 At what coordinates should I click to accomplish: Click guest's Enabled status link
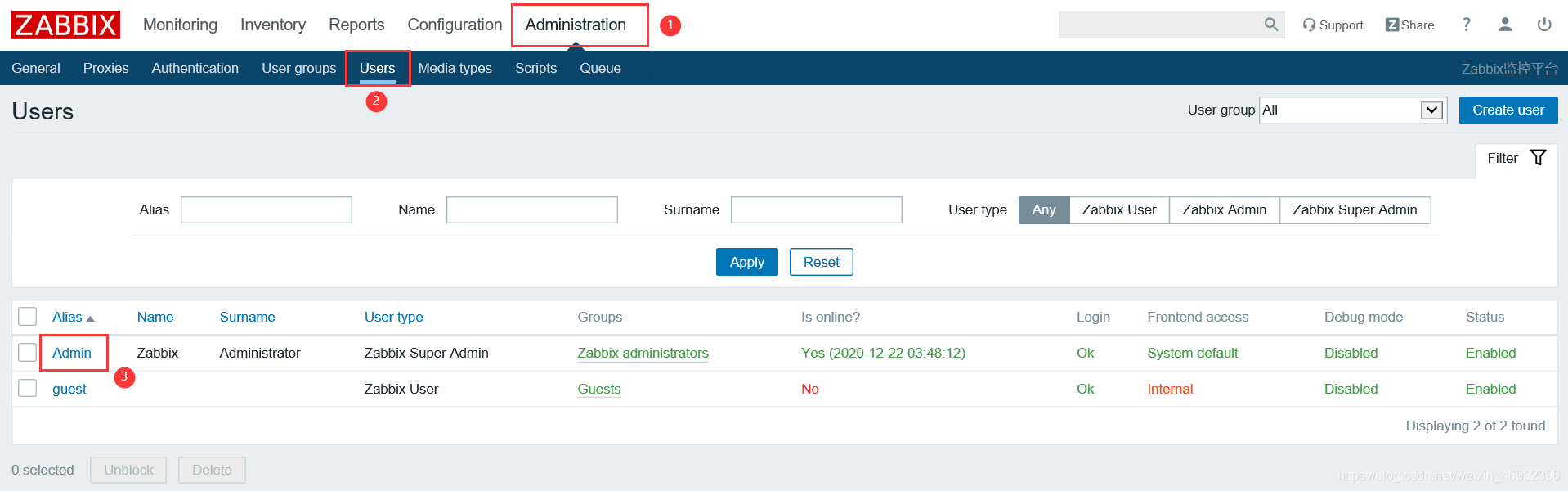1491,389
